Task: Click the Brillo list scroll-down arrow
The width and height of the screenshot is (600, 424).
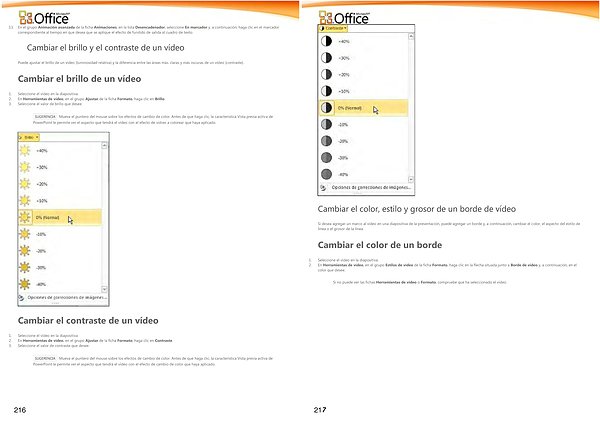Action: [x=104, y=289]
